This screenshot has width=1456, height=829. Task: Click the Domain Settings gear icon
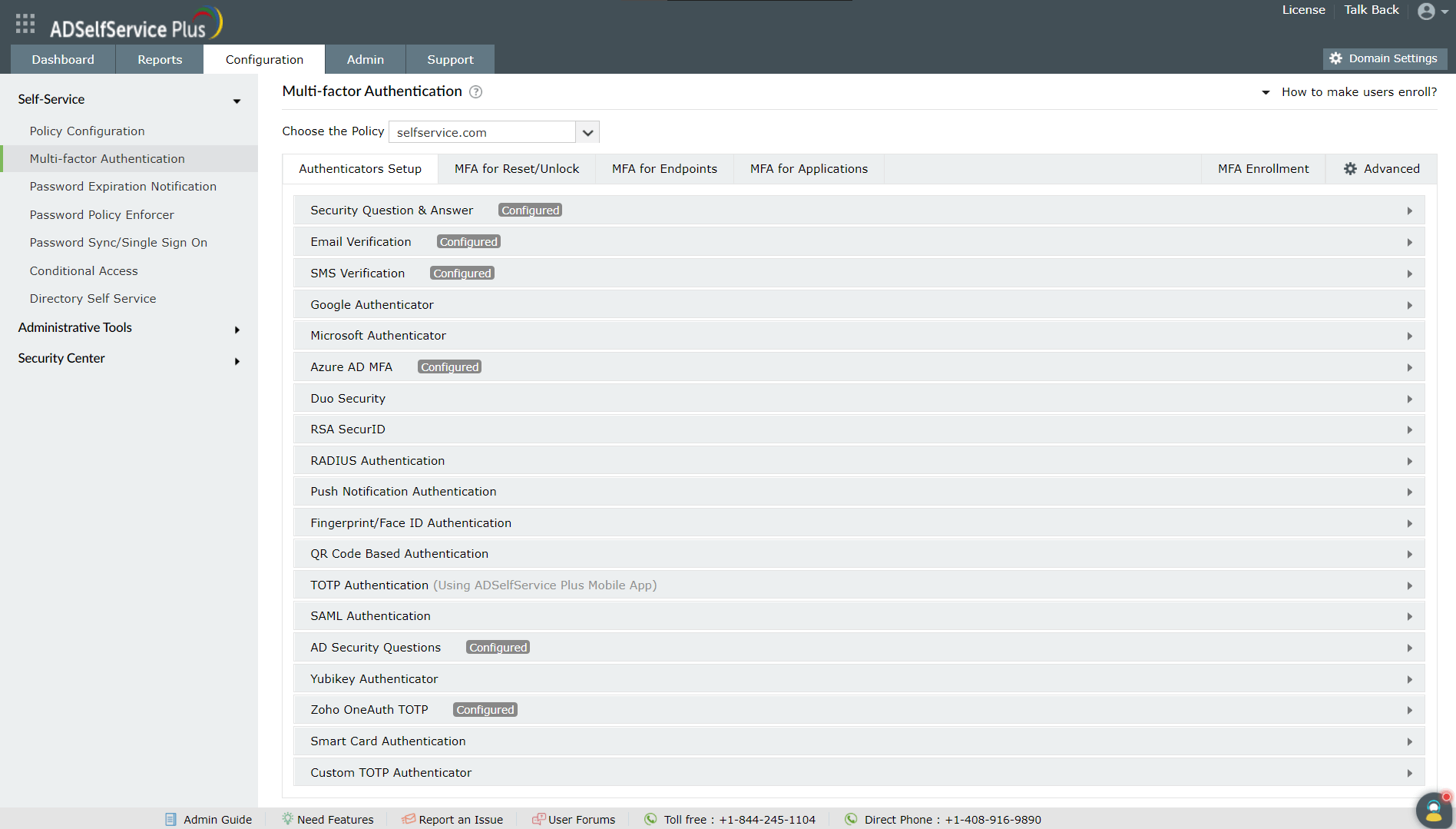tap(1336, 58)
